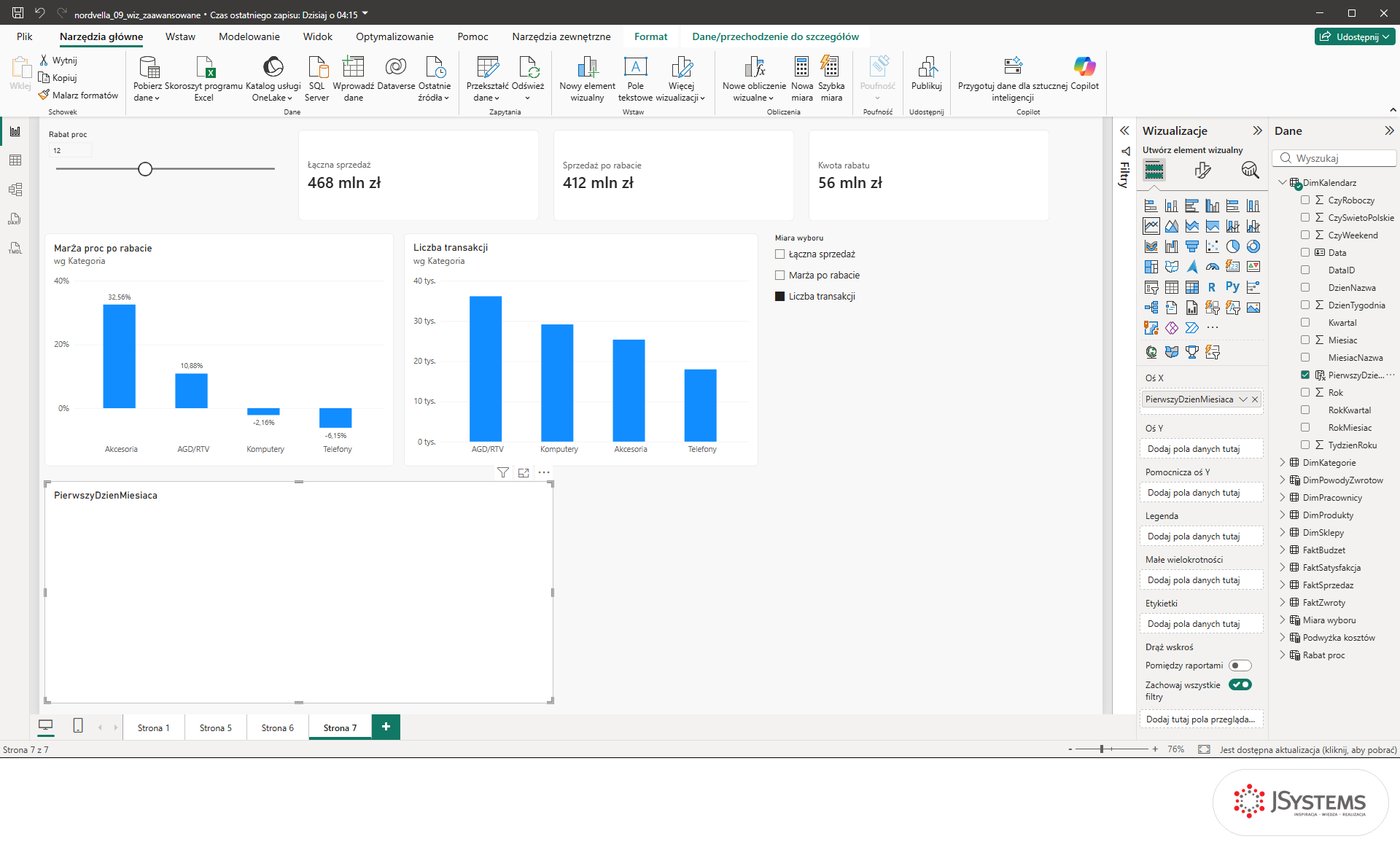1400x847 pixels.
Task: Click the Wyszukaj search field
Action: (x=1334, y=158)
